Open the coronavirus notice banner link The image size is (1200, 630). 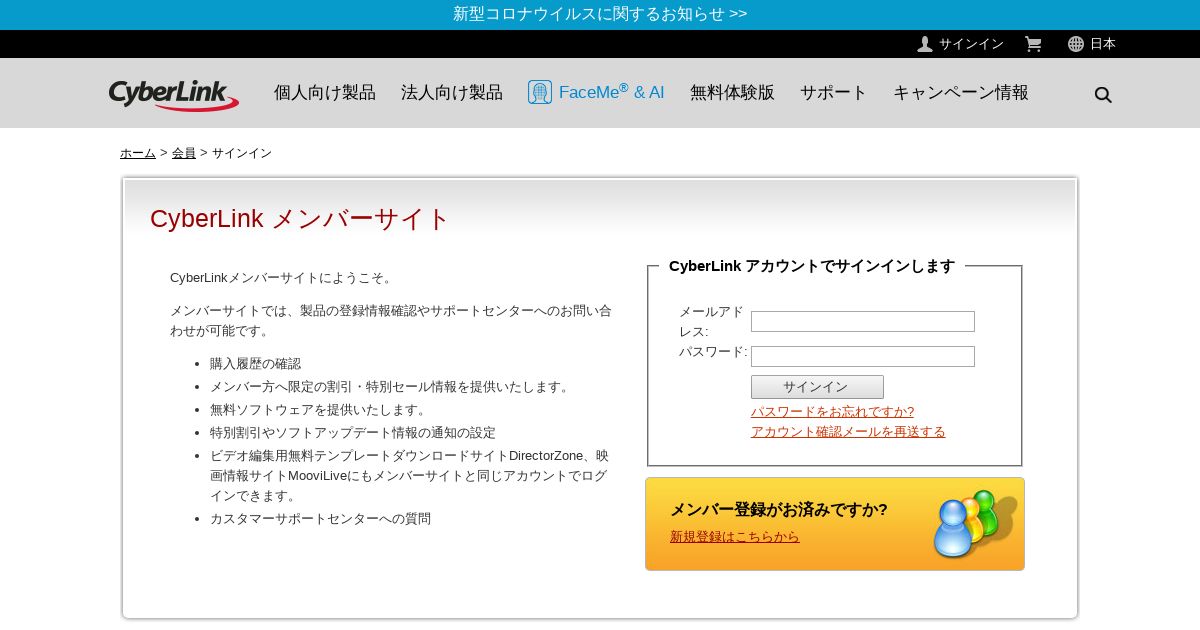point(600,14)
